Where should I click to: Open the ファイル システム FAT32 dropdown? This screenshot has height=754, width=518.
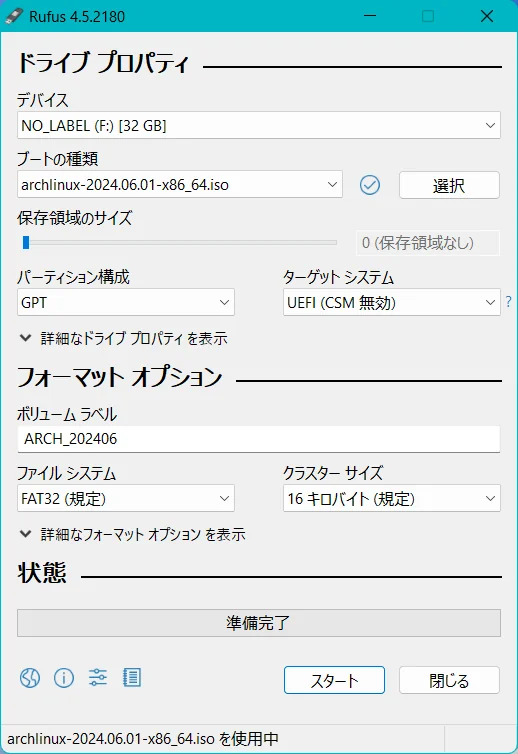click(x=126, y=498)
